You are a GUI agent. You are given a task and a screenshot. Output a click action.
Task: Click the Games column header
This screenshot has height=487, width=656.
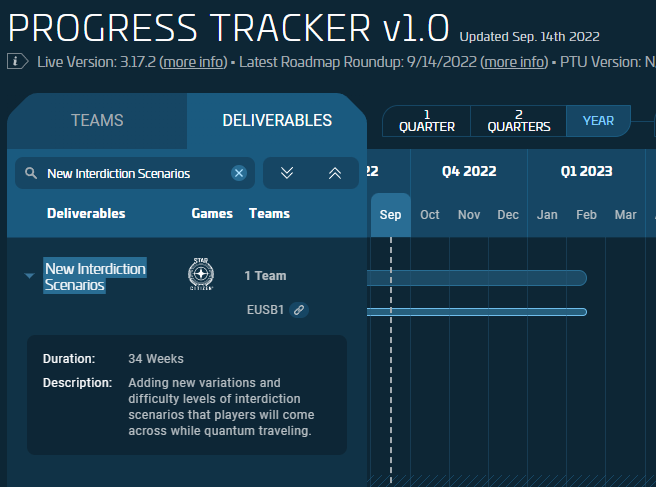[x=212, y=213]
